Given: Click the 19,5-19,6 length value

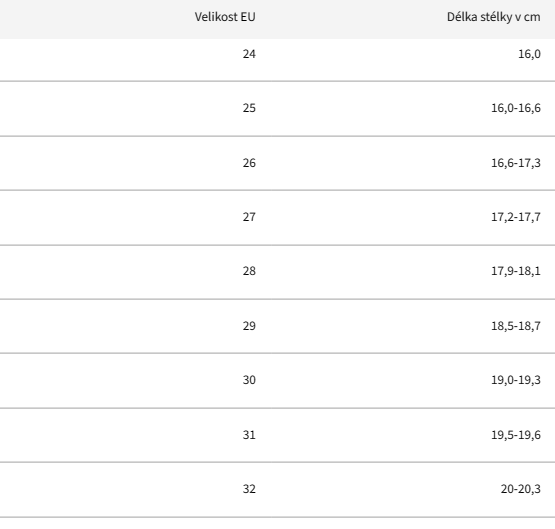Looking at the screenshot, I should click(x=516, y=435).
